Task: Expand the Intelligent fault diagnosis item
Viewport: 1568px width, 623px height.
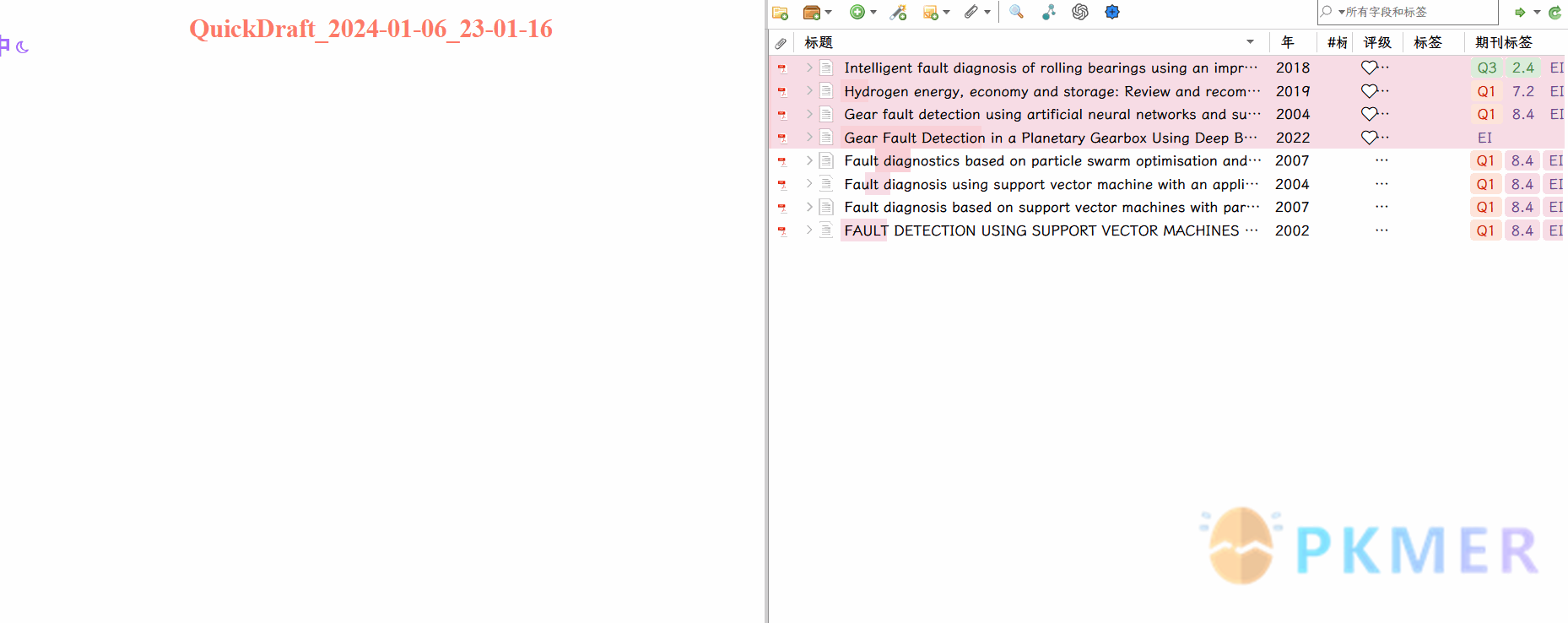Action: pos(808,68)
